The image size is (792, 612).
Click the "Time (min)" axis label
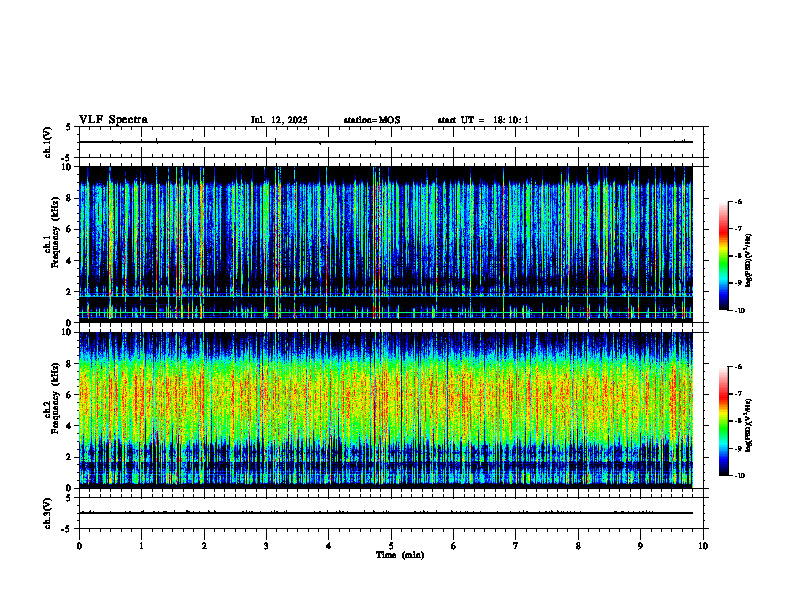[400, 555]
